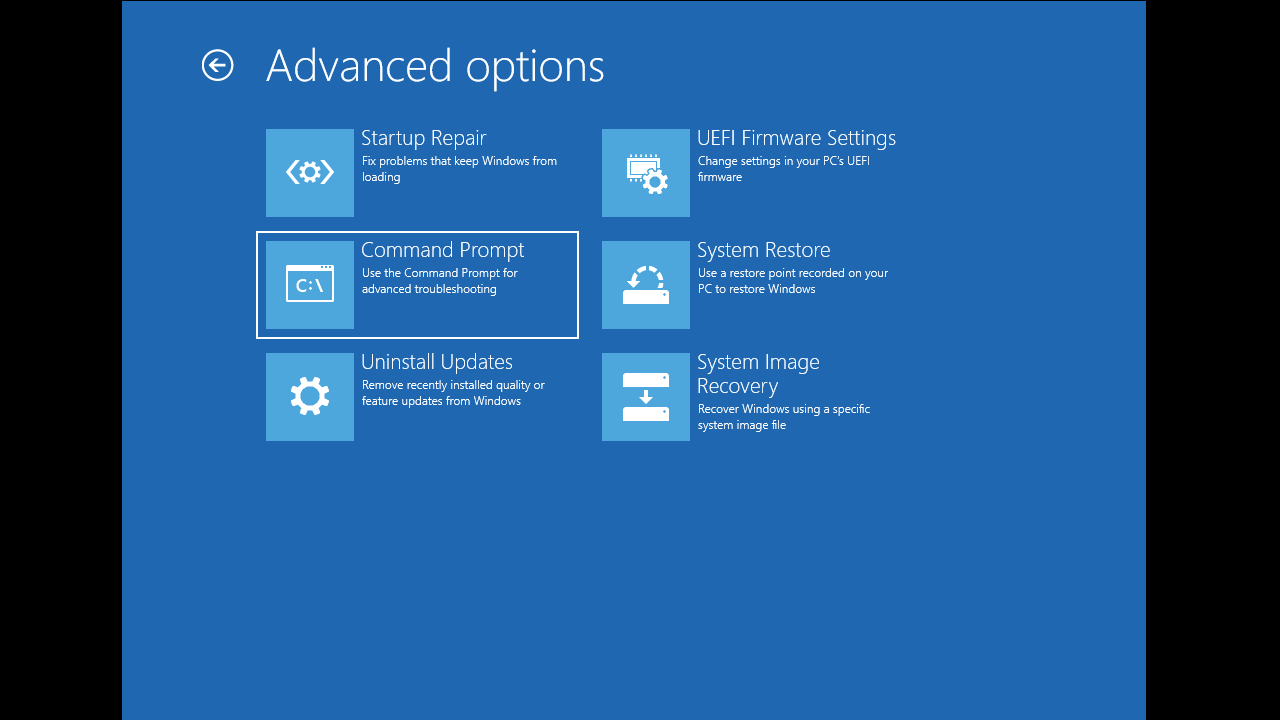This screenshot has height=720, width=1280.
Task: Click the 'Recover Windows using a specific system image' text
Action: 785,417
